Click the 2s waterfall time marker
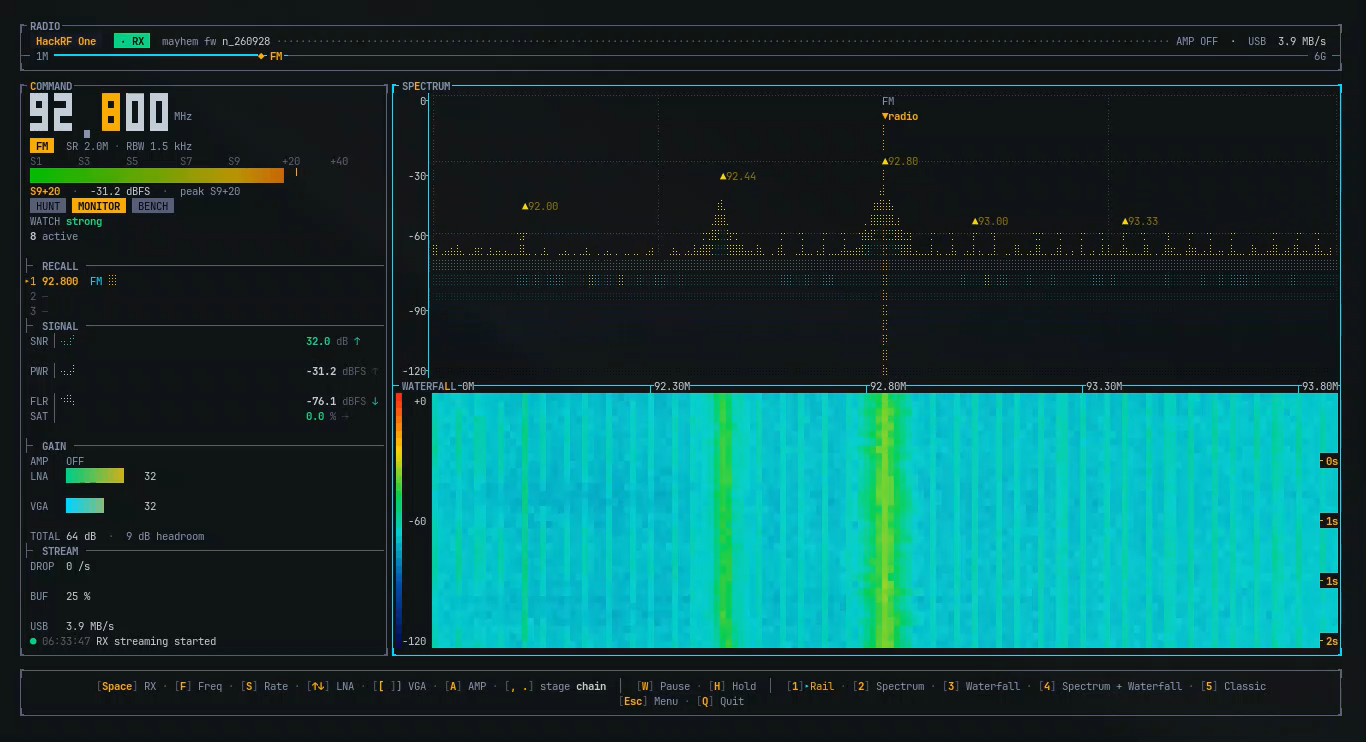The width and height of the screenshot is (1366, 742). pyautogui.click(x=1329, y=641)
